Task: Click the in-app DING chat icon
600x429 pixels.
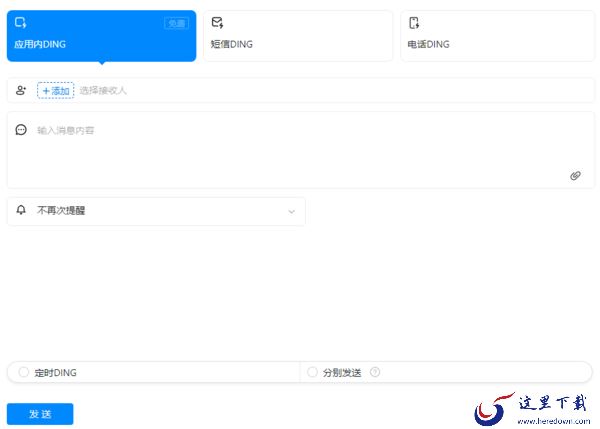Action: [21, 23]
